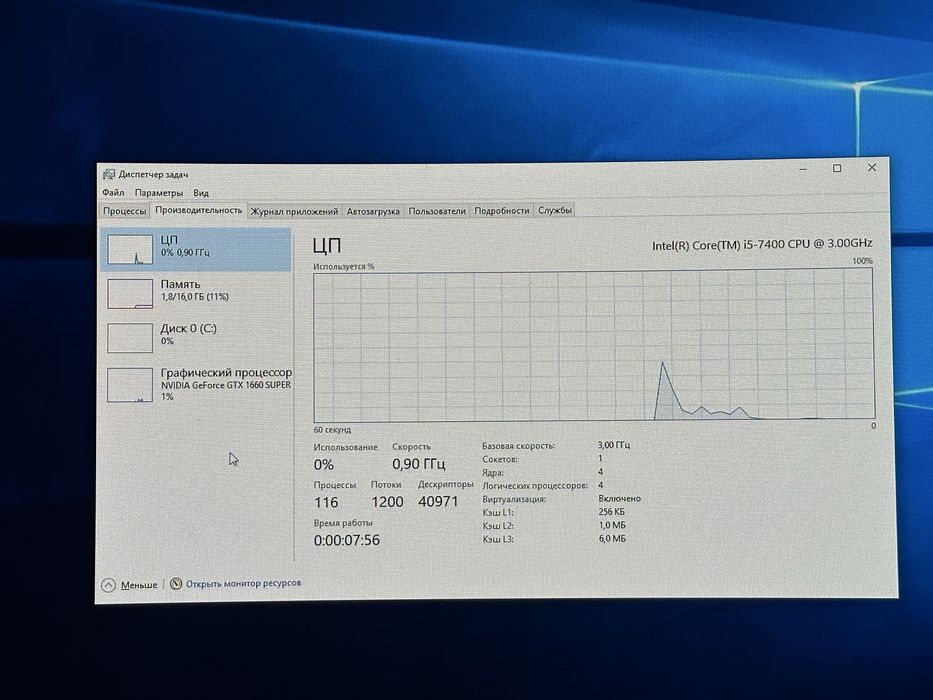This screenshot has width=933, height=700.
Task: Click the resource monitor gauge icon
Action: (x=176, y=583)
